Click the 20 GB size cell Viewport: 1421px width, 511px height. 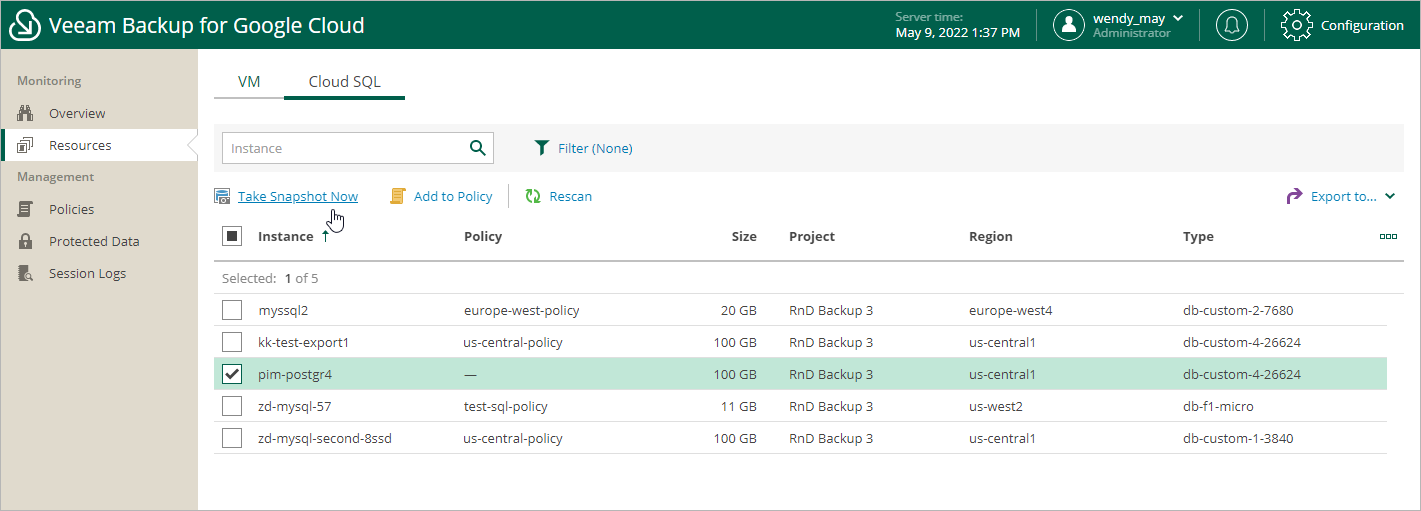[739, 310]
